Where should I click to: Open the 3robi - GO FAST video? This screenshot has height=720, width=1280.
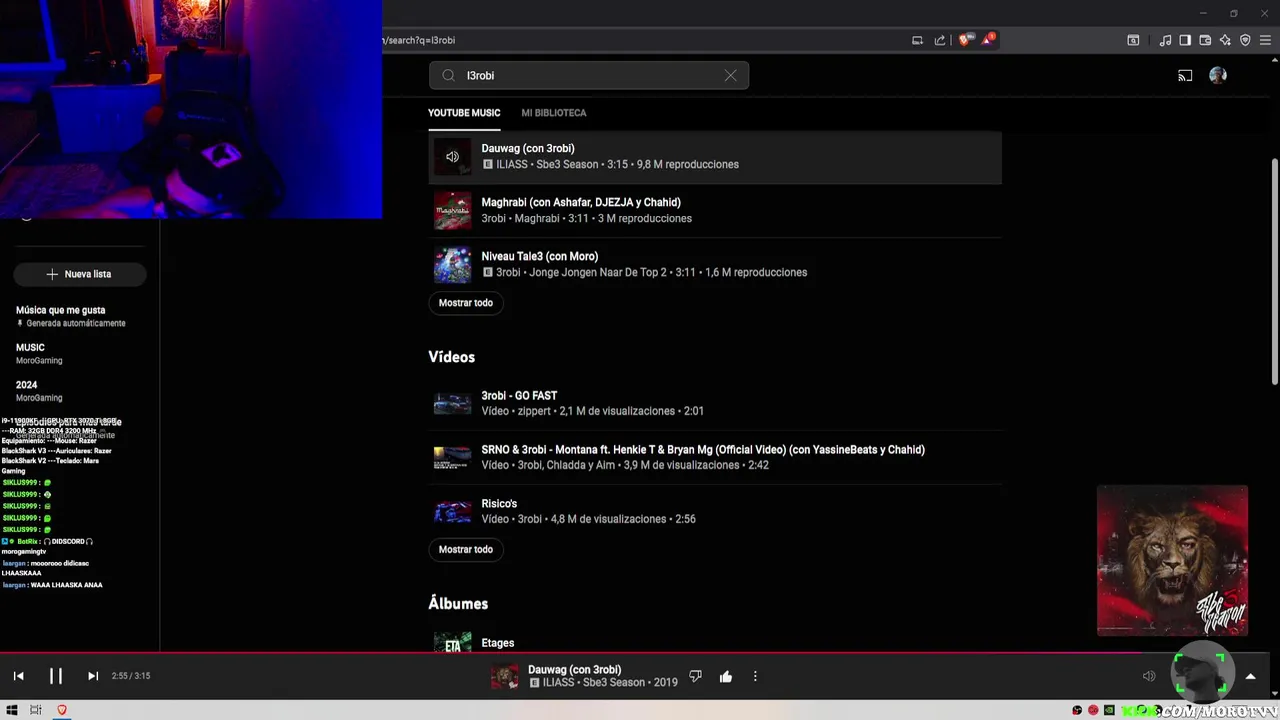click(519, 396)
